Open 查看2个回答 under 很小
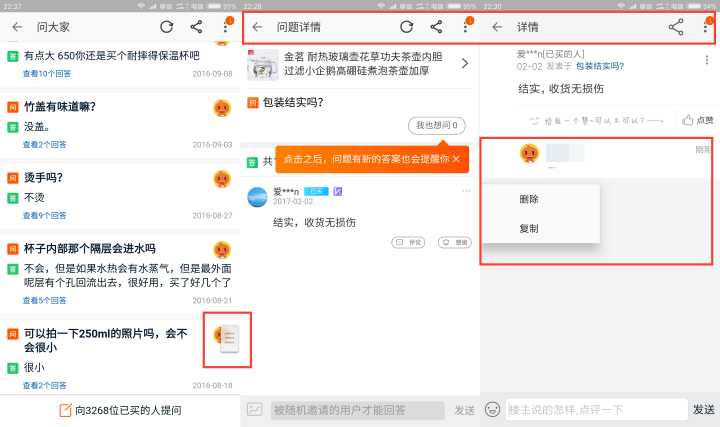The width and height of the screenshot is (720, 427). pos(45,385)
